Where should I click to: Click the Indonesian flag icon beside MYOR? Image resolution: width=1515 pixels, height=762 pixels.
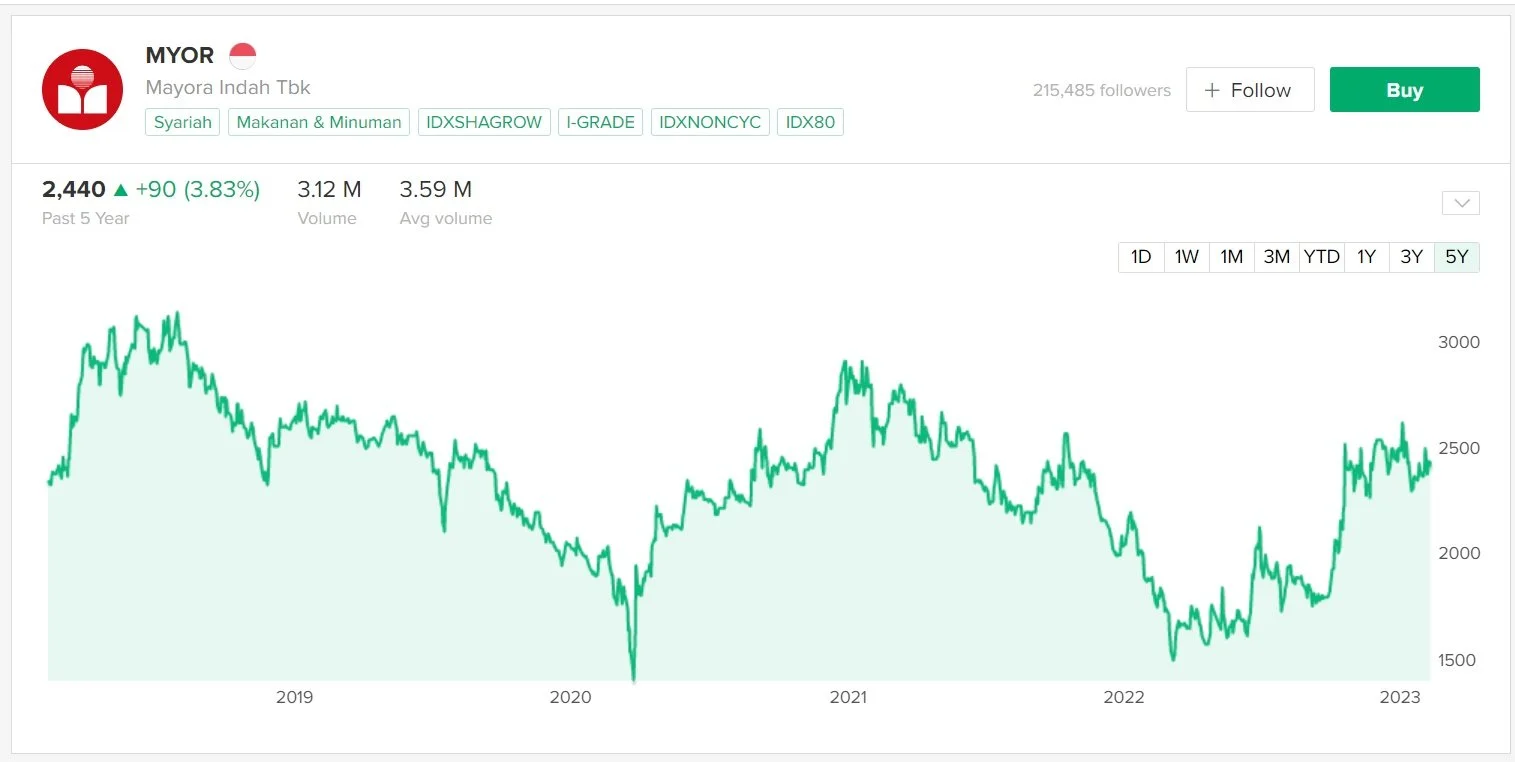pyautogui.click(x=242, y=56)
